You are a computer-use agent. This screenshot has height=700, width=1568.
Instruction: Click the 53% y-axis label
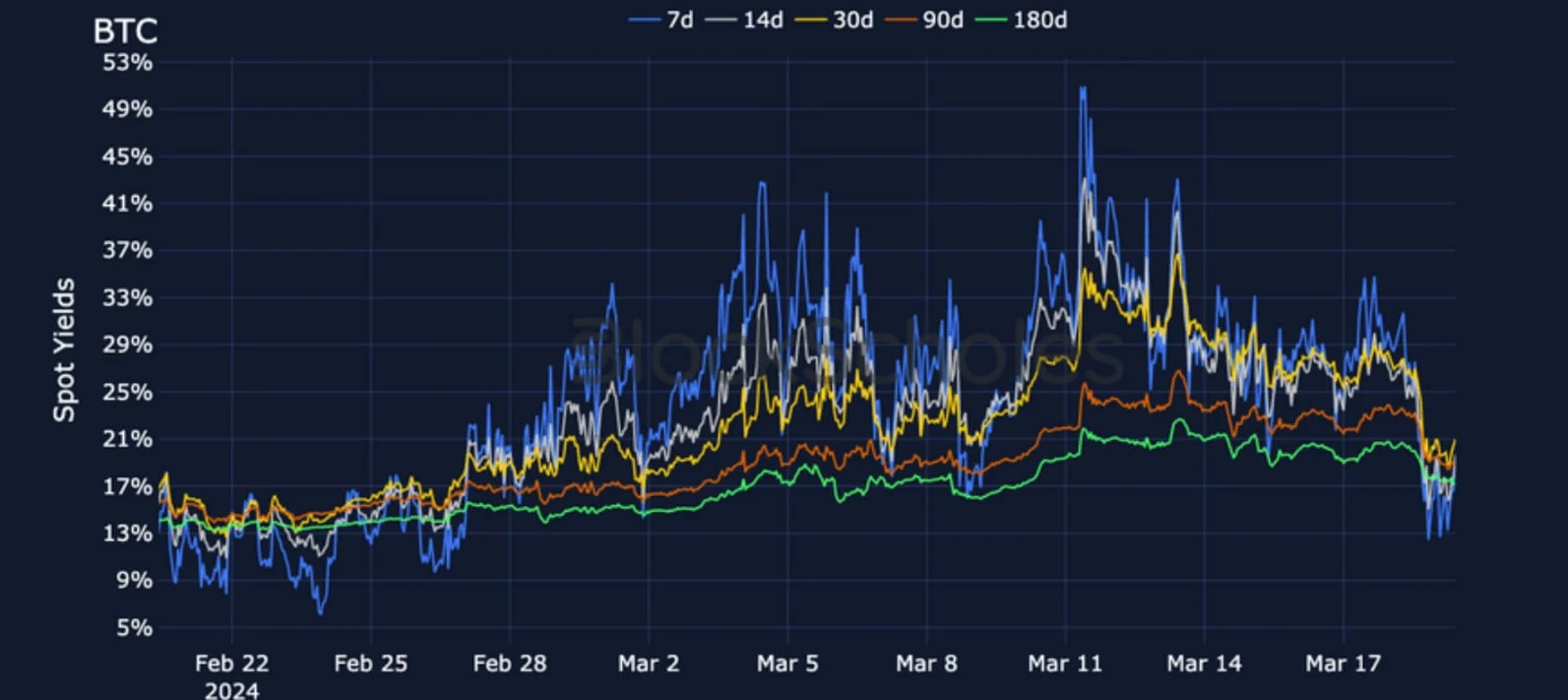(128, 63)
